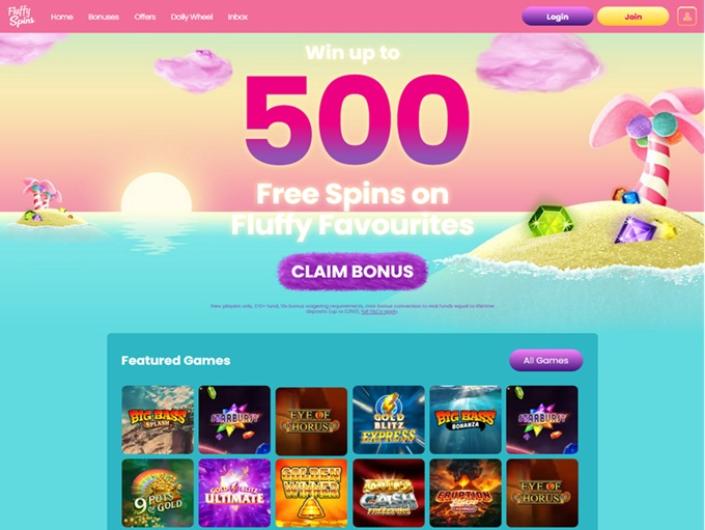Select the Big Bass Bonanza thumbnail

coord(465,419)
